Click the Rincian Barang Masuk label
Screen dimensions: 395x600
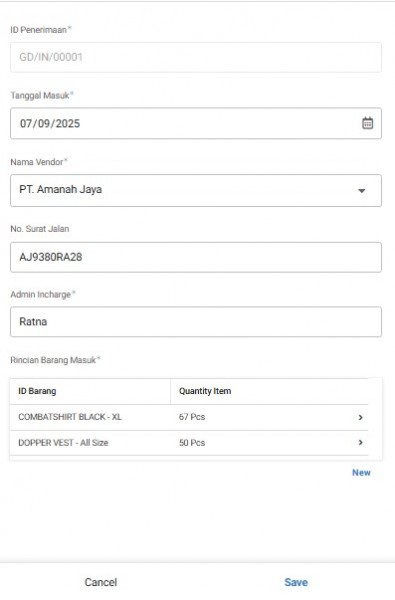55,360
